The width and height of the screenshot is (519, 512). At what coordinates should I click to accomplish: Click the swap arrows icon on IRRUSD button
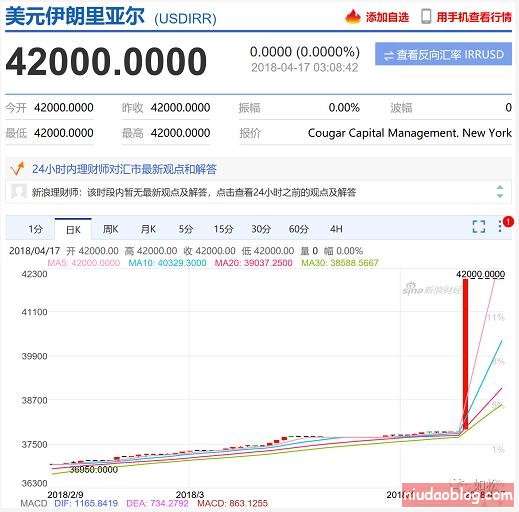388,56
